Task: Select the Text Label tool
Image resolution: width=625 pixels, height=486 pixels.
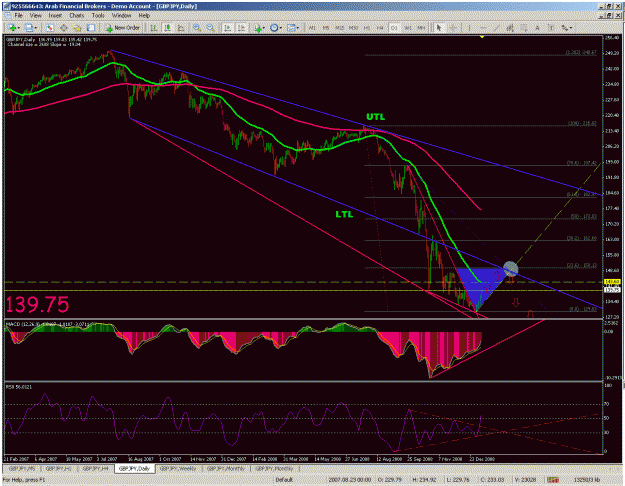Action: (x=551, y=28)
